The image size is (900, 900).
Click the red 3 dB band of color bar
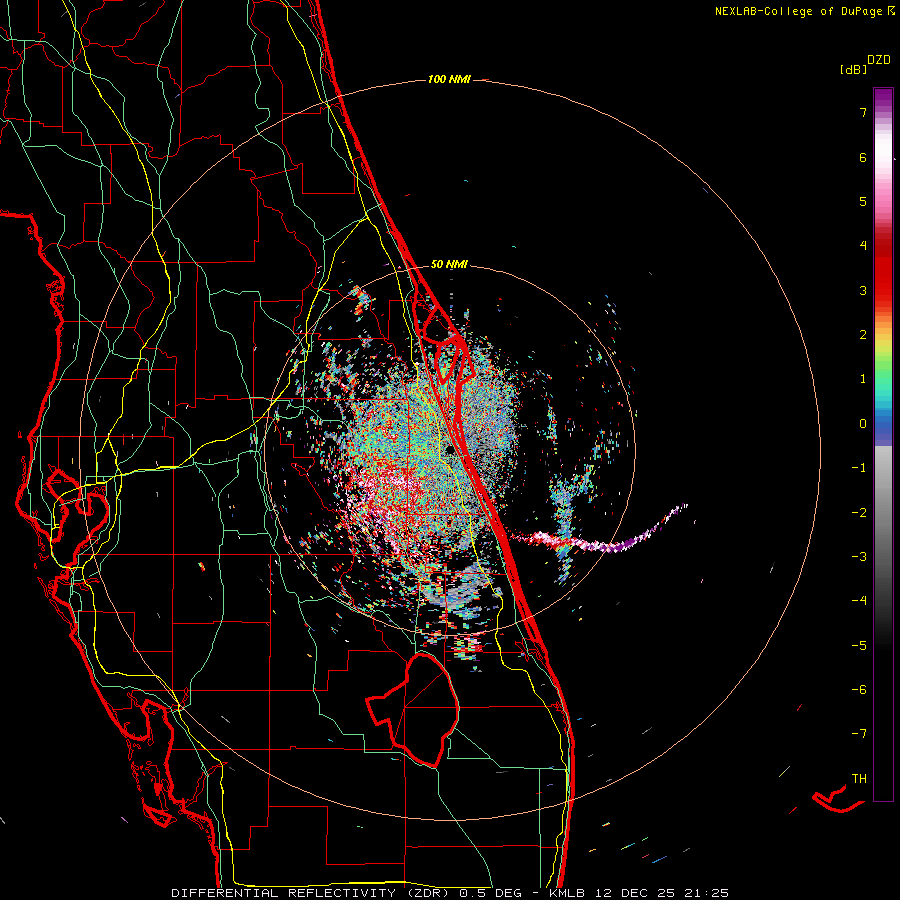point(883,290)
